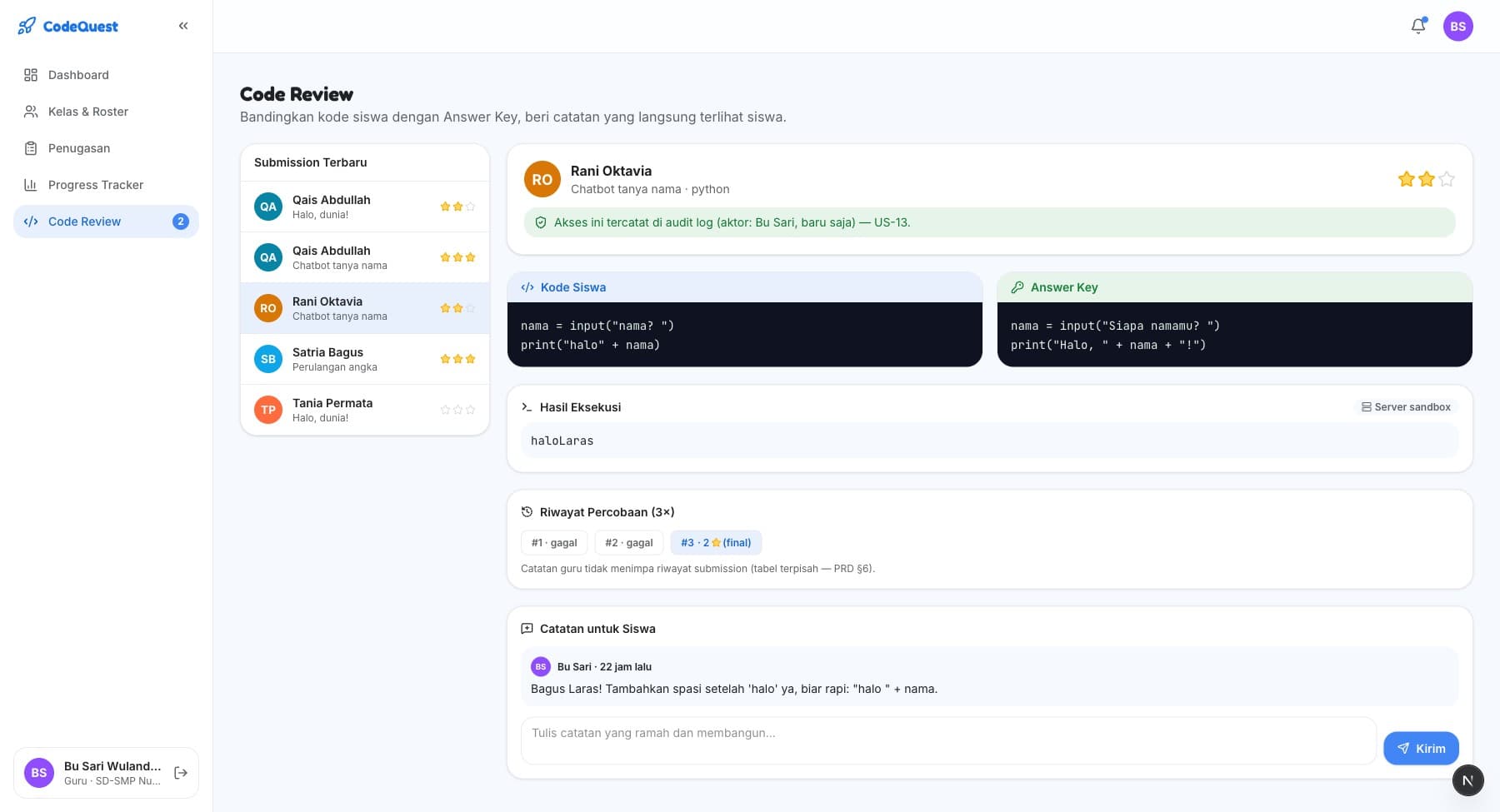Open Progress Tracker page
This screenshot has width=1500, height=812.
pyautogui.click(x=106, y=185)
